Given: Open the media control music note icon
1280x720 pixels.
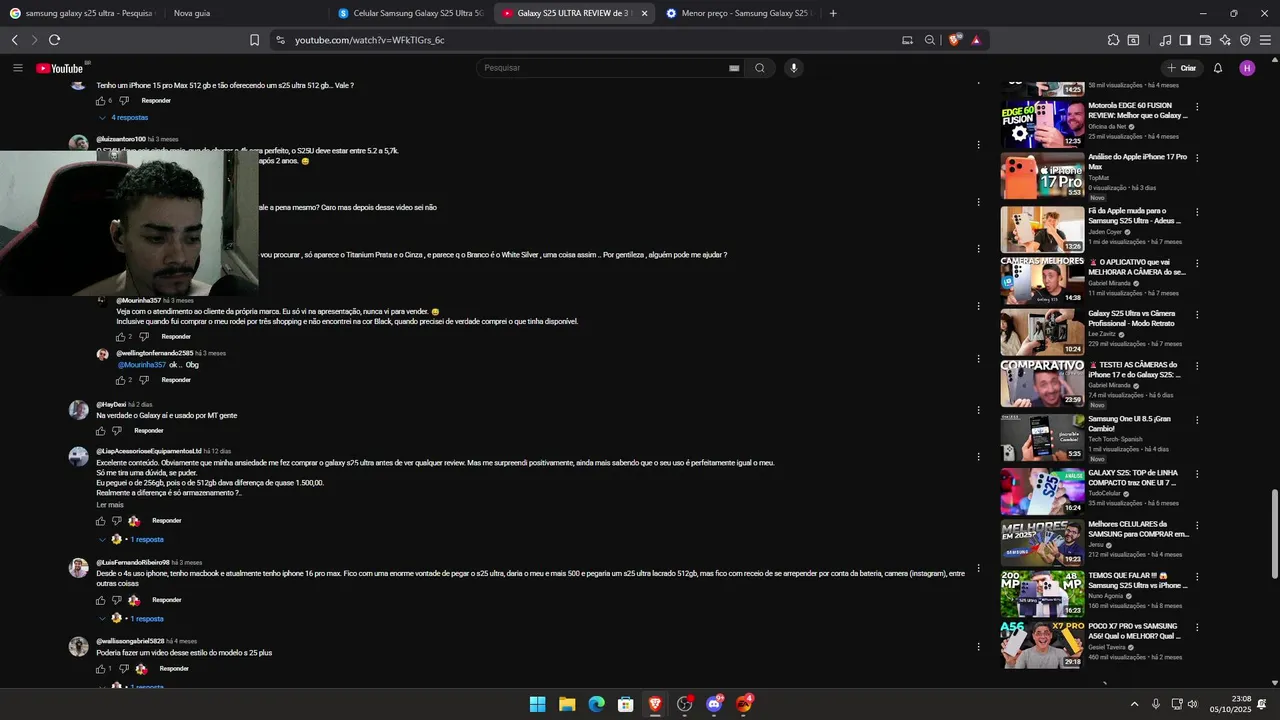Looking at the screenshot, I should [x=1165, y=40].
